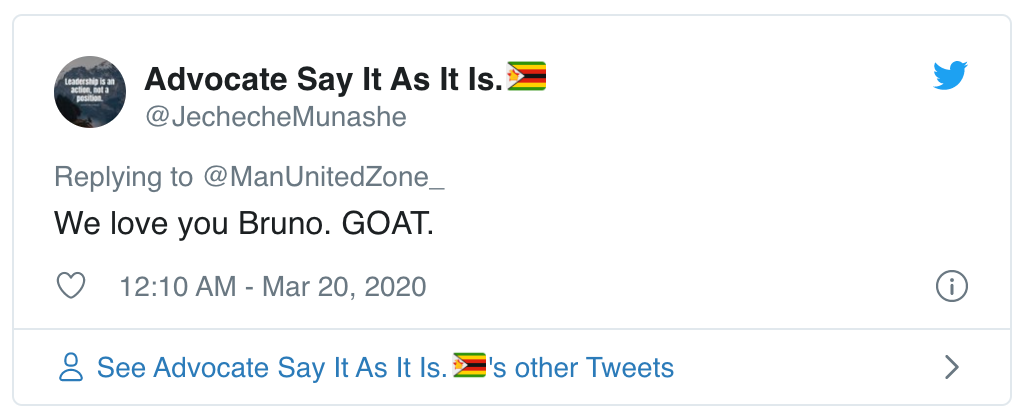Open the round profile avatar picture

(89, 91)
